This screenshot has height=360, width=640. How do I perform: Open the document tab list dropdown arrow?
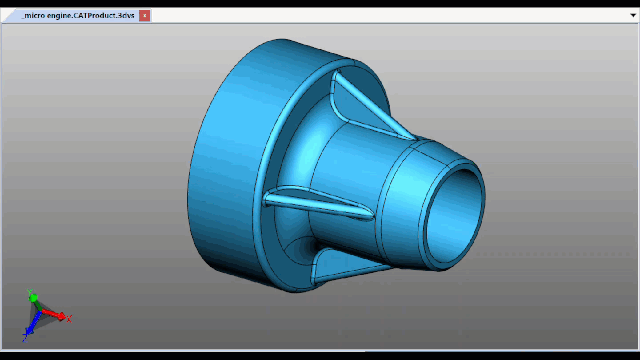(x=633, y=16)
